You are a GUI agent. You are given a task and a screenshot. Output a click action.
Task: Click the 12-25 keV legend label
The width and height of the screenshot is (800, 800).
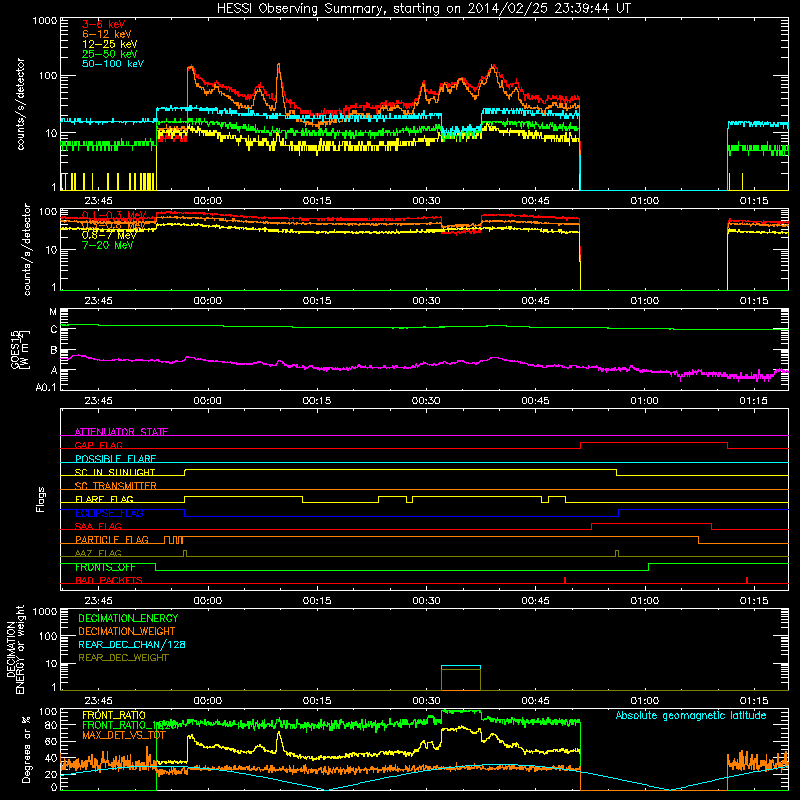click(110, 44)
